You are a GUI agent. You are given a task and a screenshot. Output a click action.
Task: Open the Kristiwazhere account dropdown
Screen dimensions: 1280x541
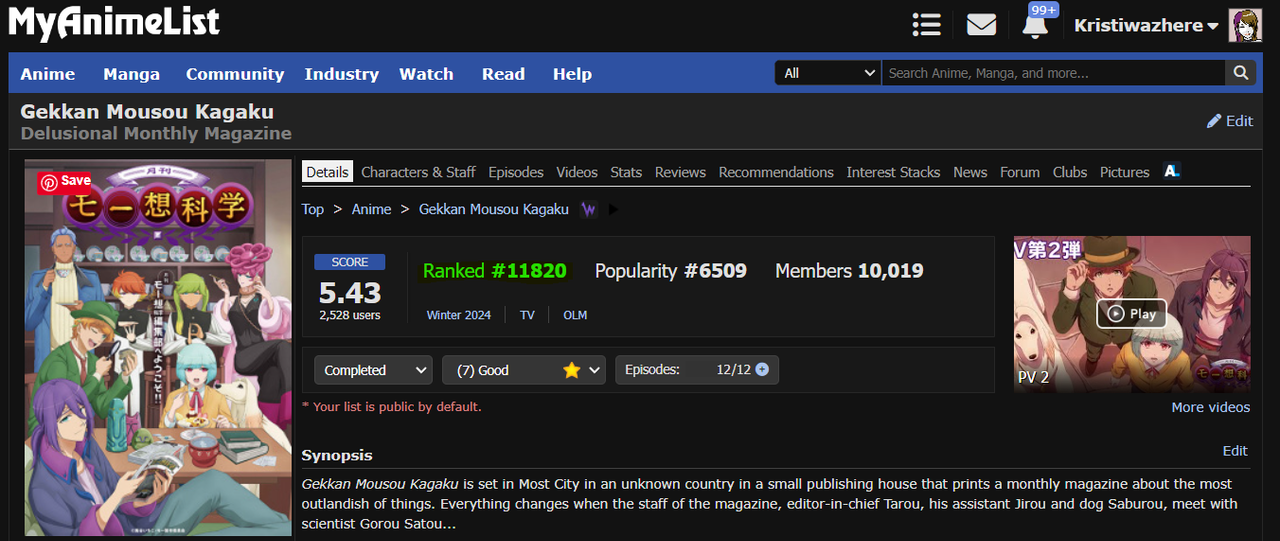[x=1146, y=26]
